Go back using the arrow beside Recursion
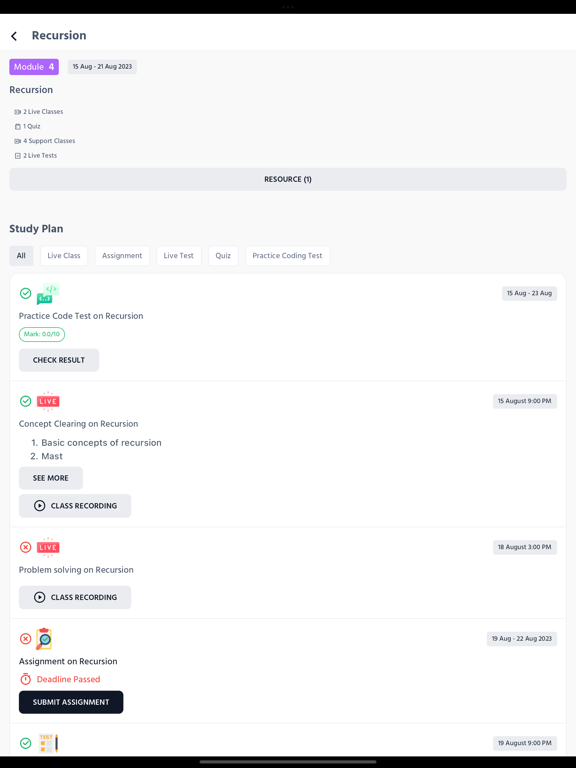576x768 pixels. [14, 36]
